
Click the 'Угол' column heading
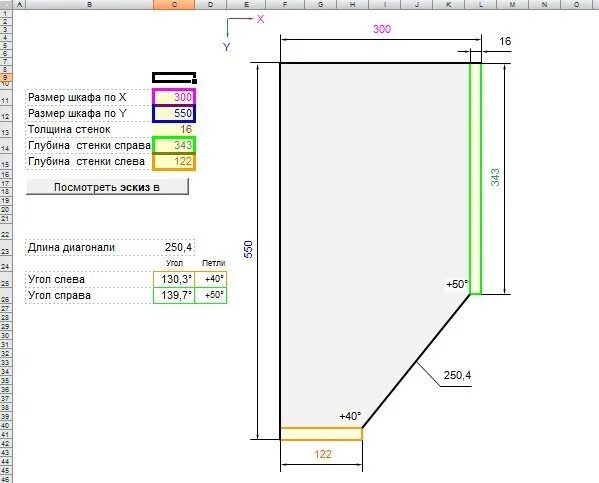(x=174, y=263)
